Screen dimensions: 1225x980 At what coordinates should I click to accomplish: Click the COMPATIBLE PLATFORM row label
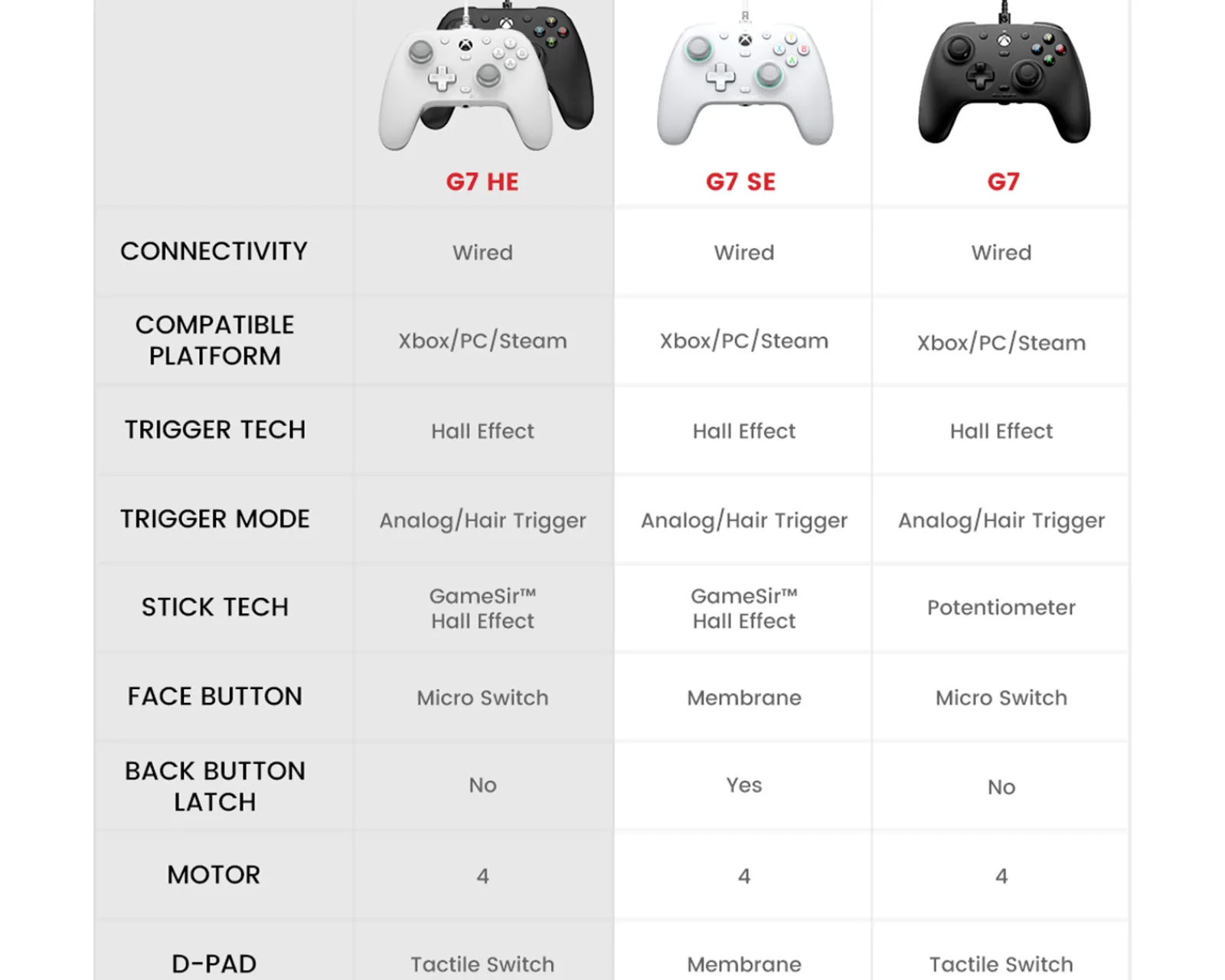[x=214, y=340]
